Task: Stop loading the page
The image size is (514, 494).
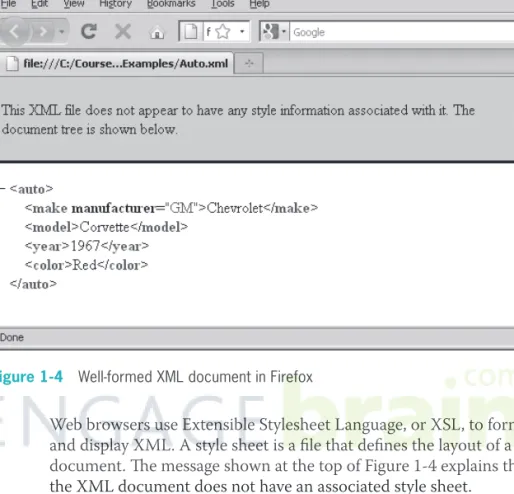Action: (x=123, y=32)
